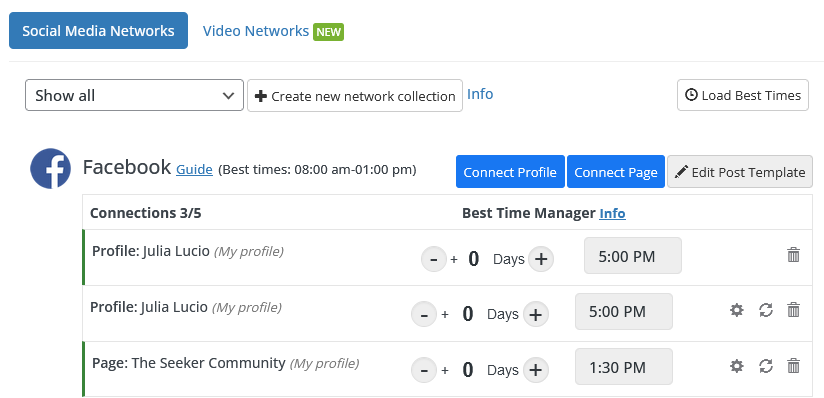The height and width of the screenshot is (398, 824).
Task: Refresh The Seeker Community page connection
Action: 766,366
